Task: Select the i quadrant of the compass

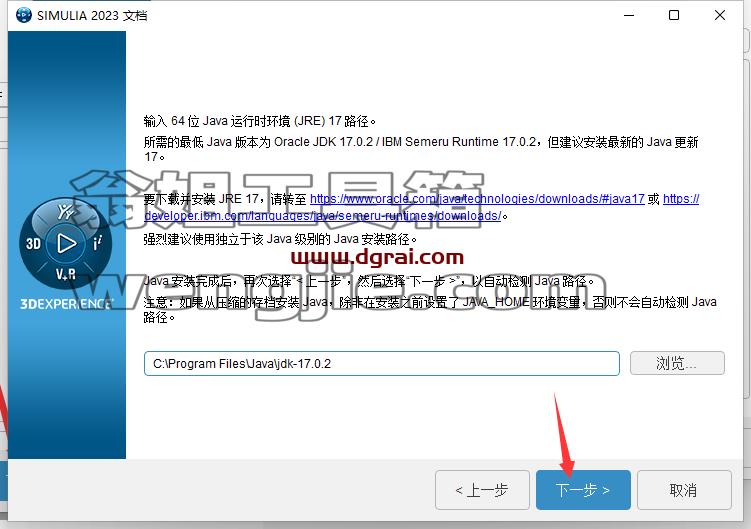Action: coord(97,243)
